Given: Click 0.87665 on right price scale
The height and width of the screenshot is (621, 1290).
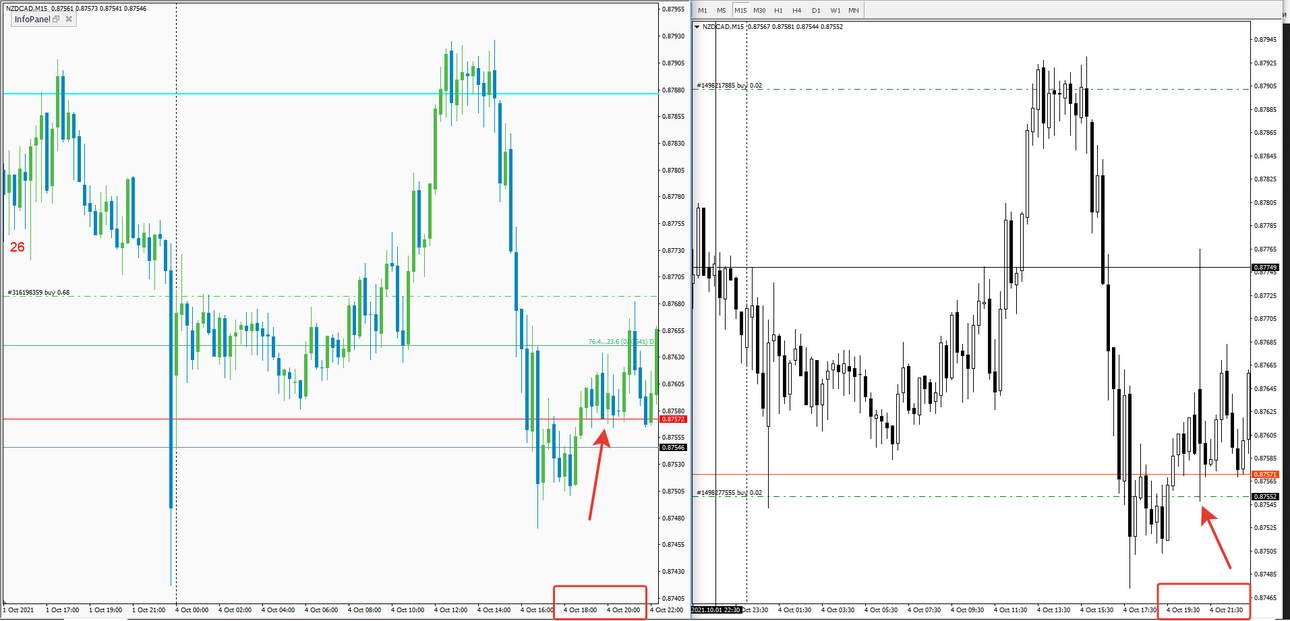Looking at the screenshot, I should click(1264, 365).
